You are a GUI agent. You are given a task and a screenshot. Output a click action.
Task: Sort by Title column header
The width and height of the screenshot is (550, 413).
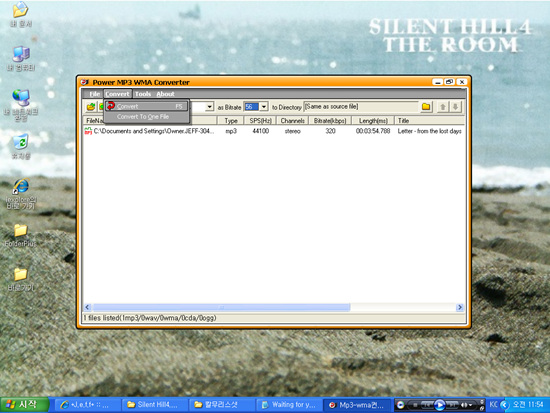click(x=430, y=121)
